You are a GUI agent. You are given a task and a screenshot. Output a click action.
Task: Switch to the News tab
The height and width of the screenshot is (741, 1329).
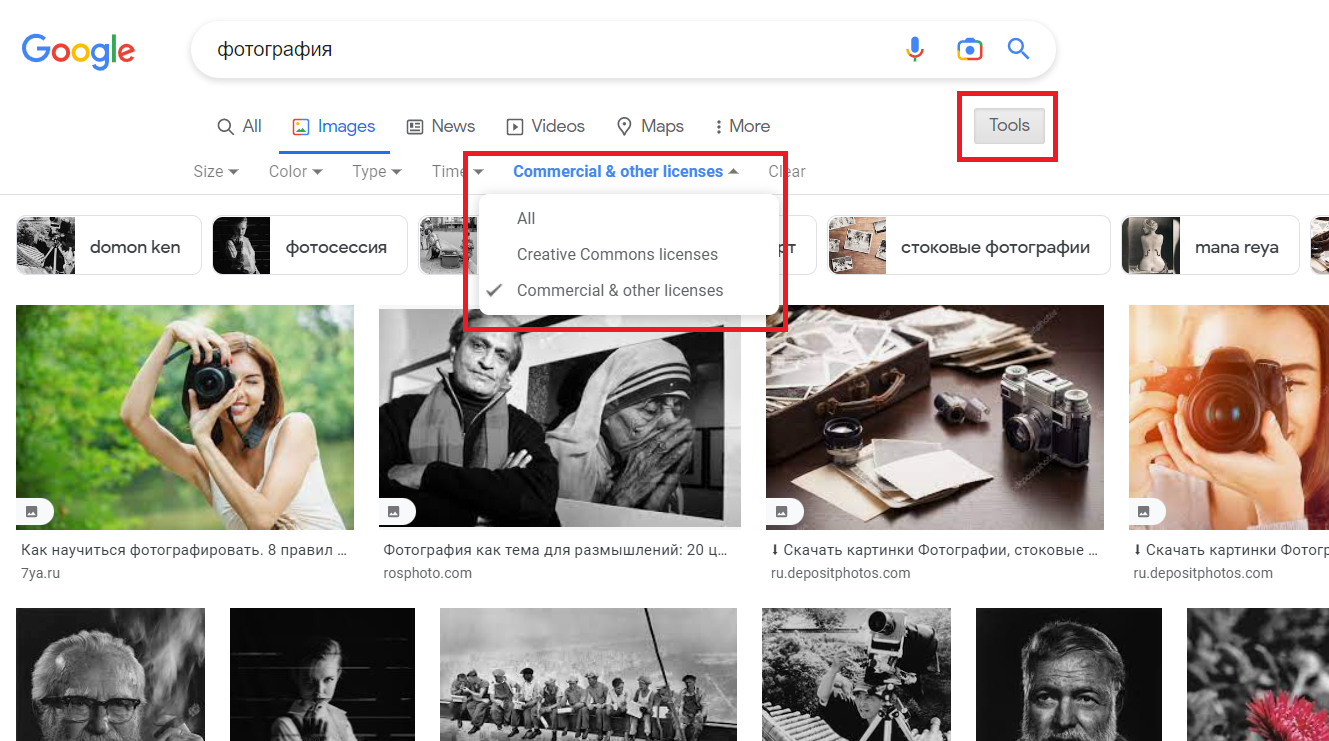[440, 127]
